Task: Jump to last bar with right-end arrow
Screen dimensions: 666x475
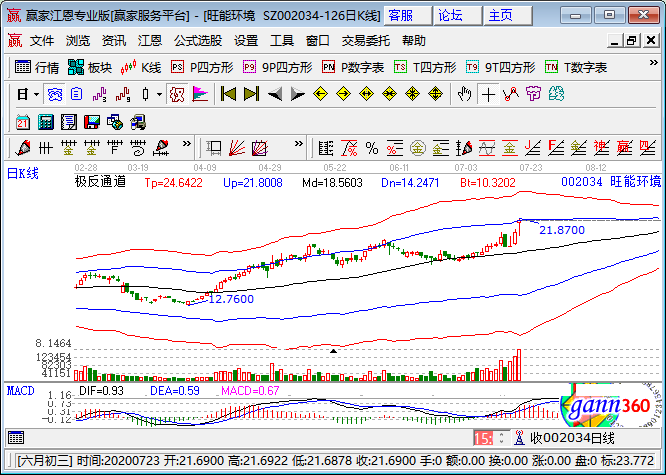Action: [x=251, y=94]
